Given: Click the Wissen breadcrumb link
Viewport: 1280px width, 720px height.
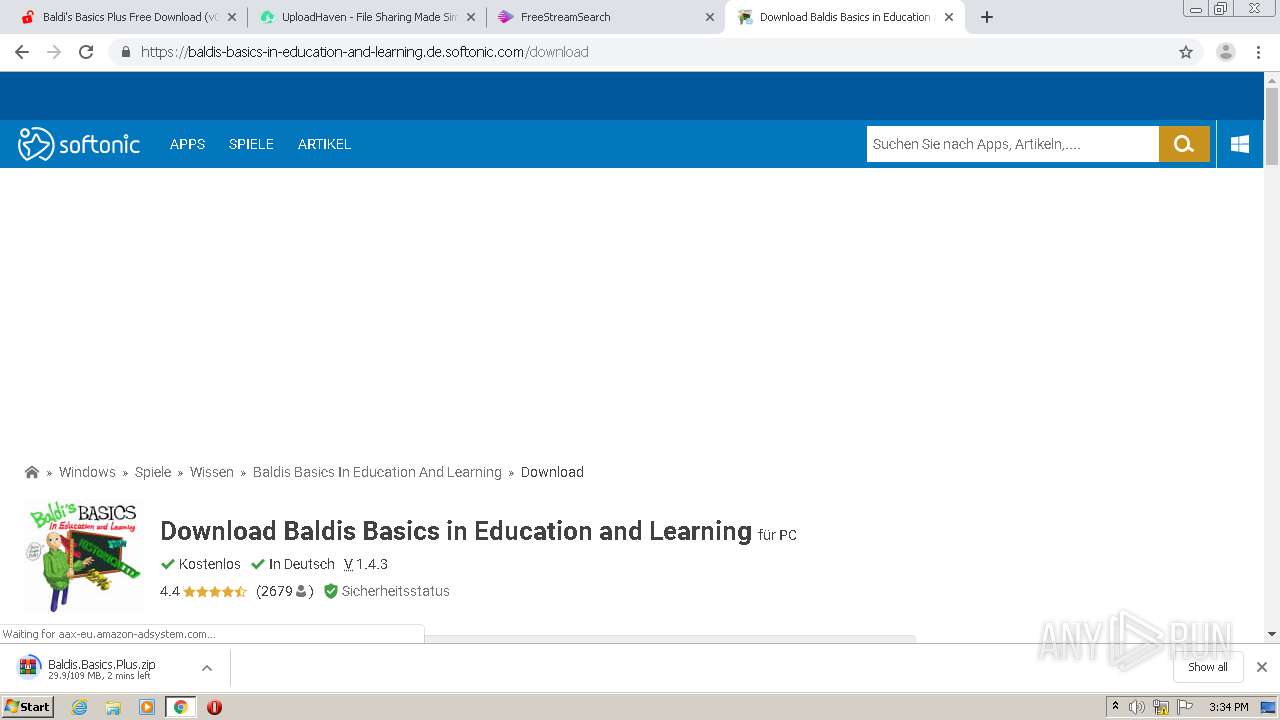Looking at the screenshot, I should pos(212,472).
